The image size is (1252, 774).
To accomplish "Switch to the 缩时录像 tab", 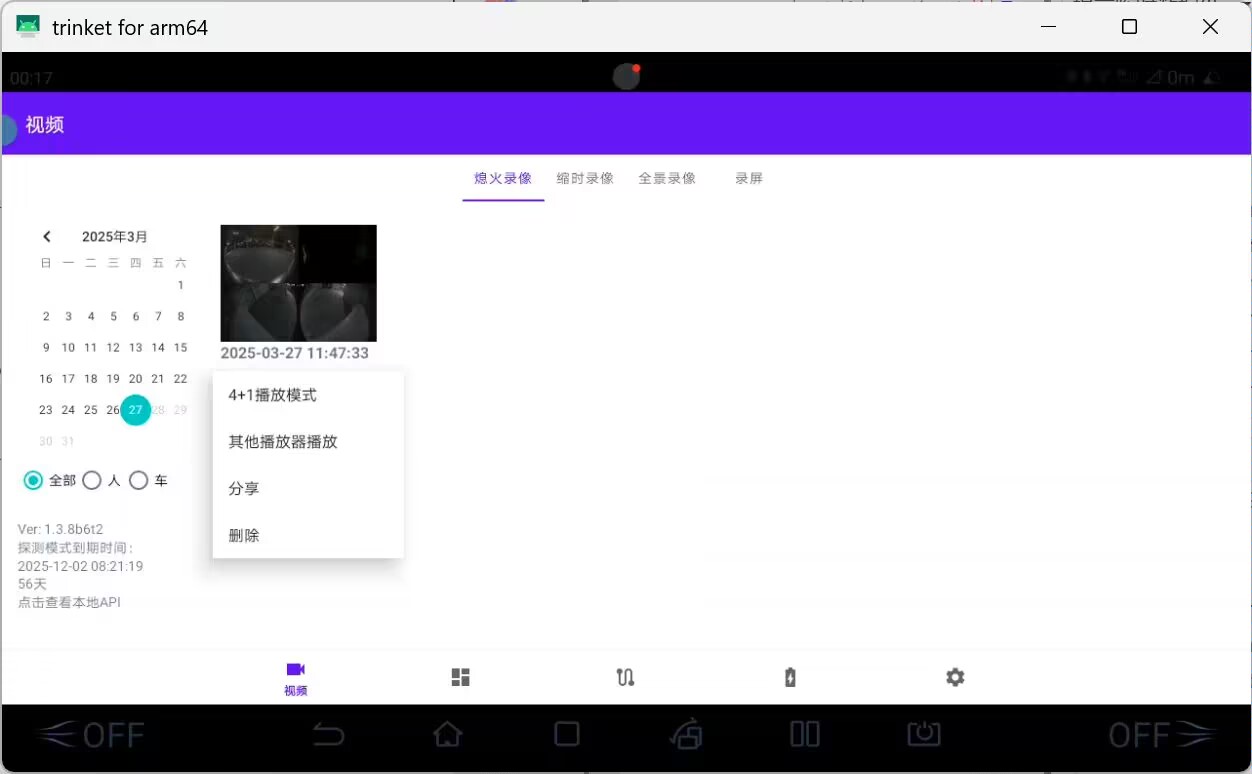I will (585, 179).
